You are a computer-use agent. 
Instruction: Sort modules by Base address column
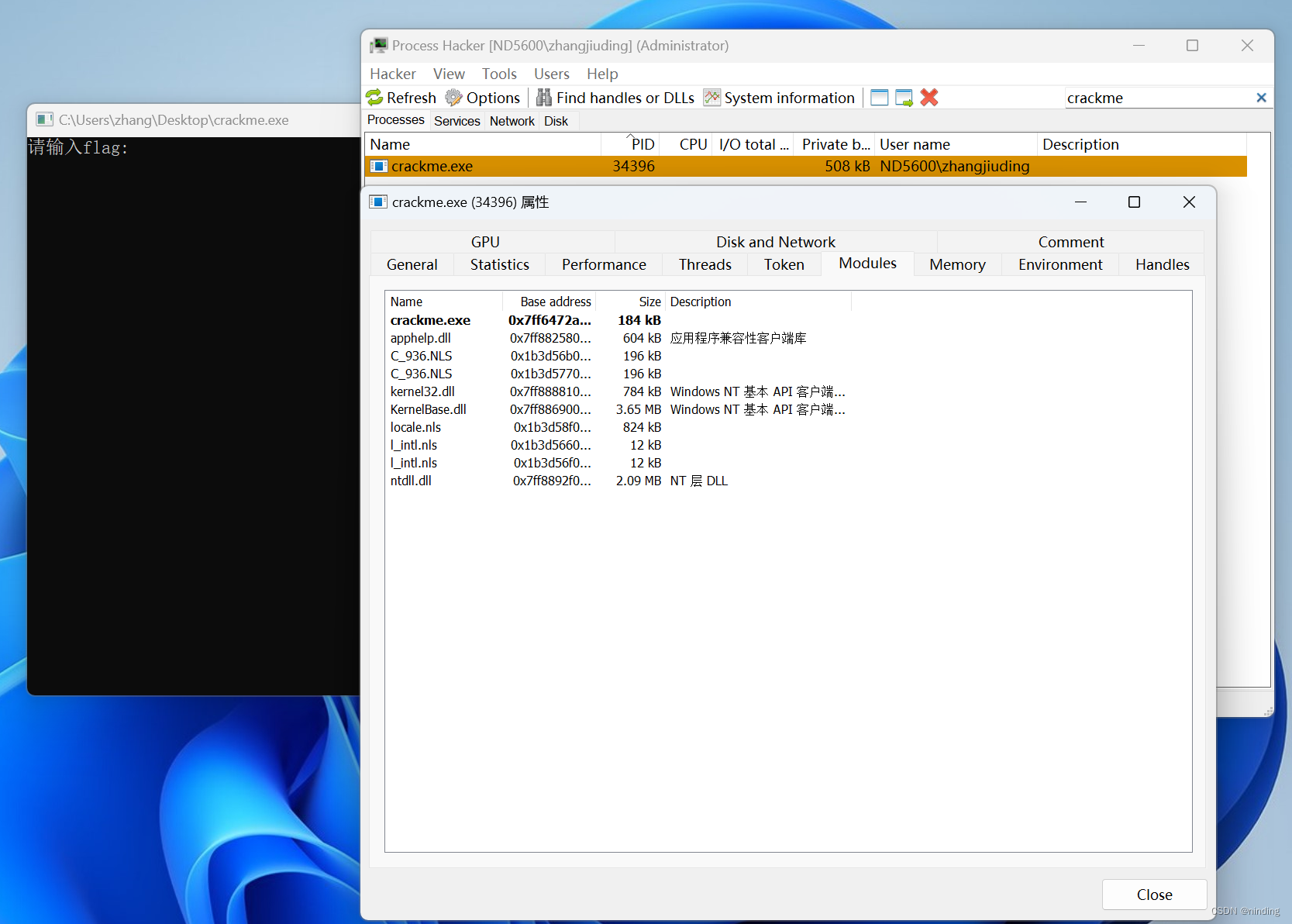pos(549,302)
